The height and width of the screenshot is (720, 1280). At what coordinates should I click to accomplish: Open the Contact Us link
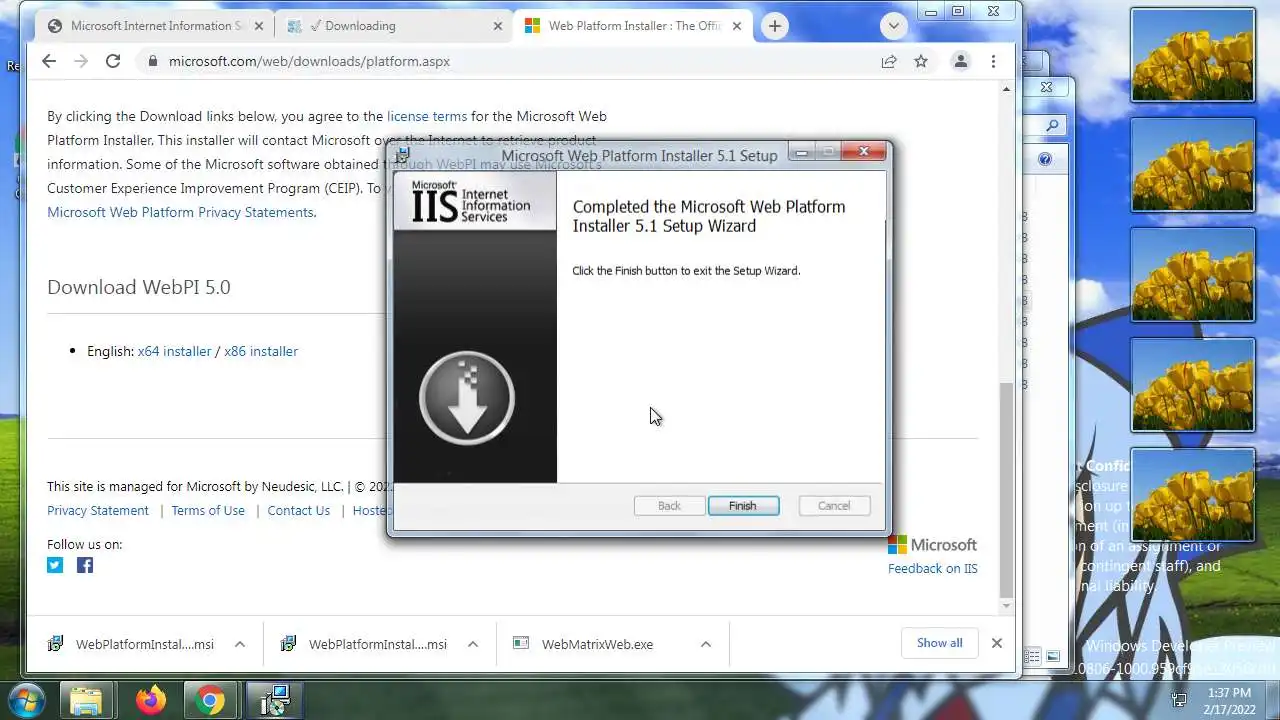tap(298, 510)
